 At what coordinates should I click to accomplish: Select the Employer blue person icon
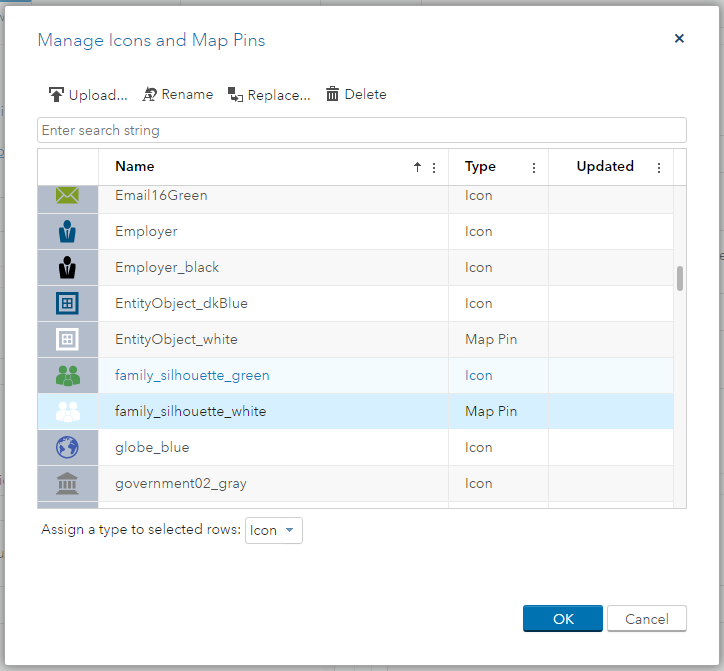click(x=68, y=232)
